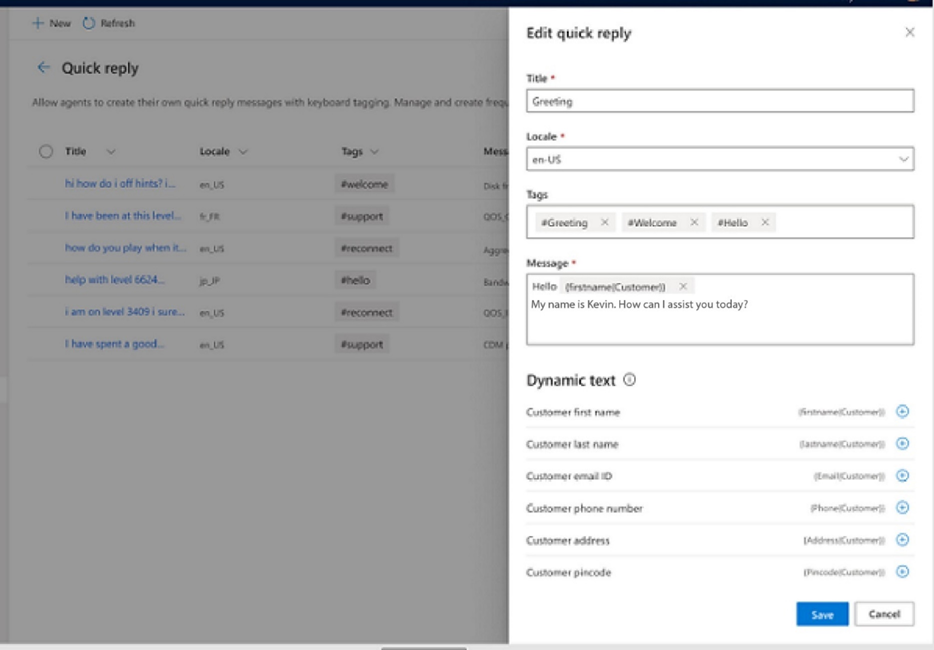Expand the Tags column filter chevron
This screenshot has height=650, width=934.
pos(374,152)
